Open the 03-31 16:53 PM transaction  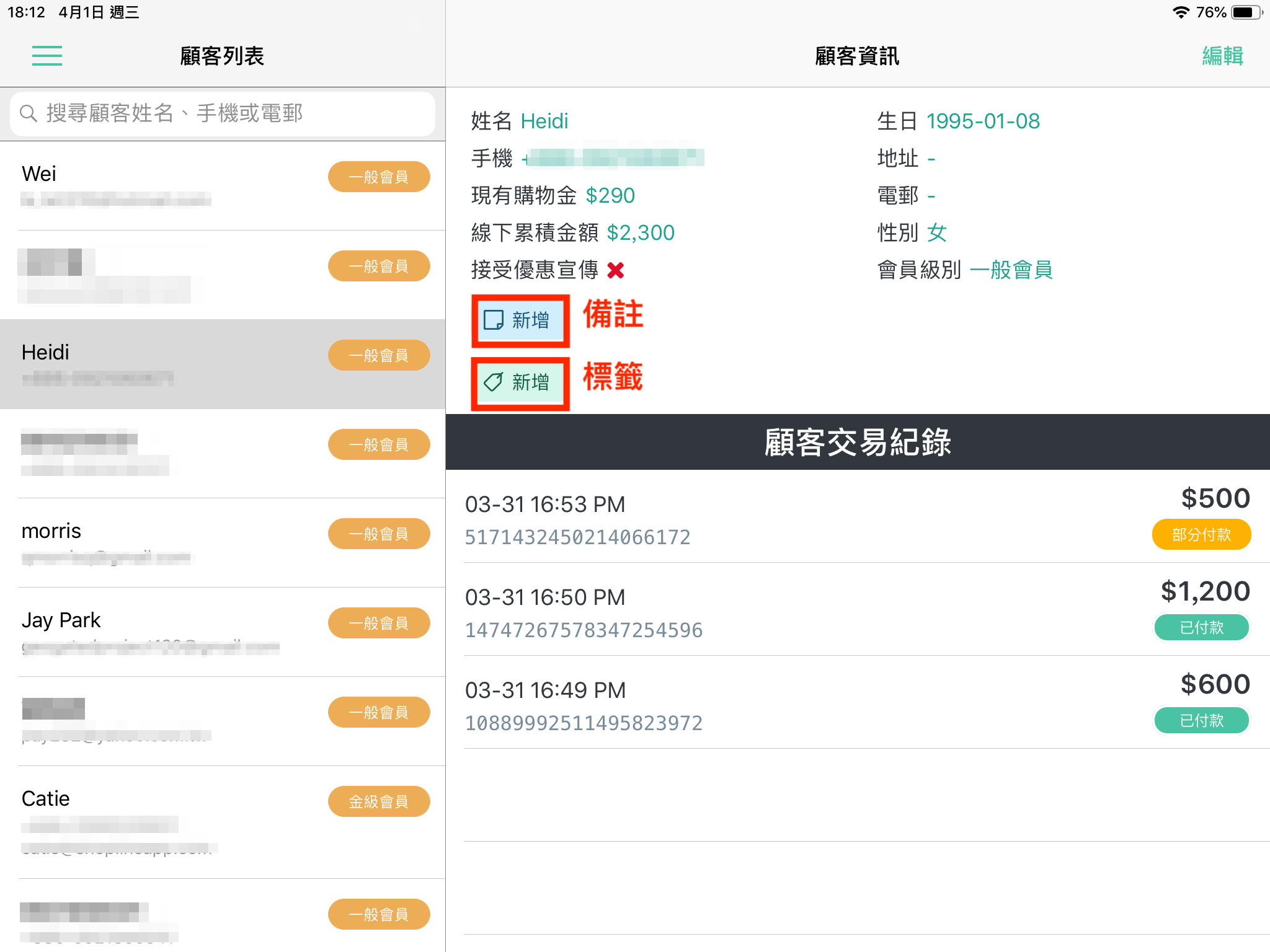[858, 517]
